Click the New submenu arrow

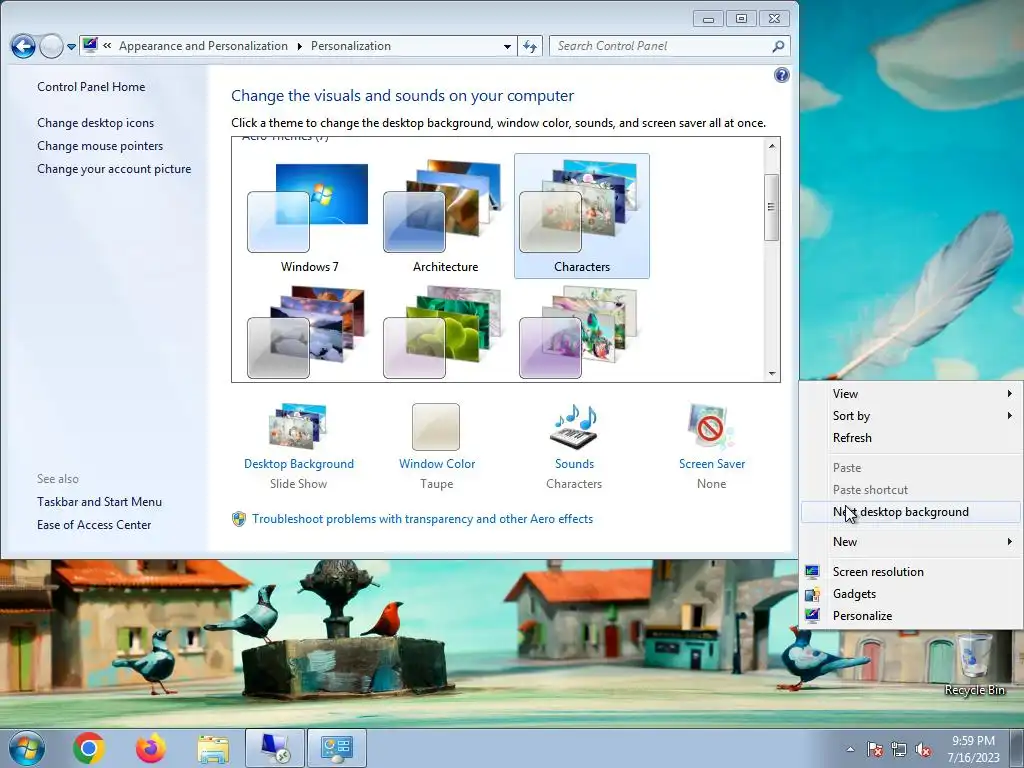(1010, 541)
